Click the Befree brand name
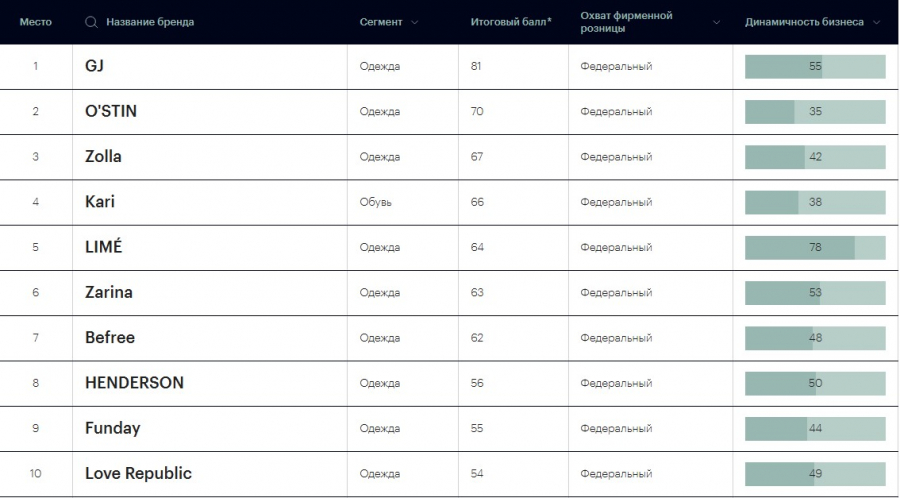Viewport: 900px width, 498px height. pos(110,338)
